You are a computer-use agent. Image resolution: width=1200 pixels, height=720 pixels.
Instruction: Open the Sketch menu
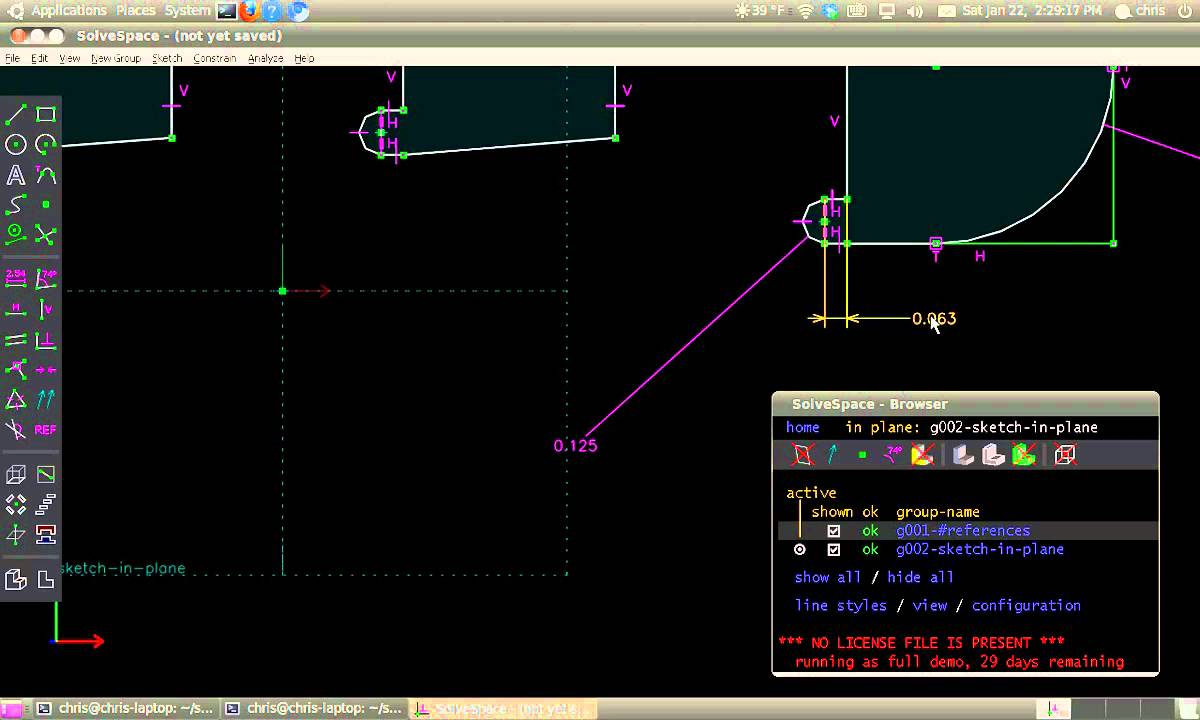(167, 59)
